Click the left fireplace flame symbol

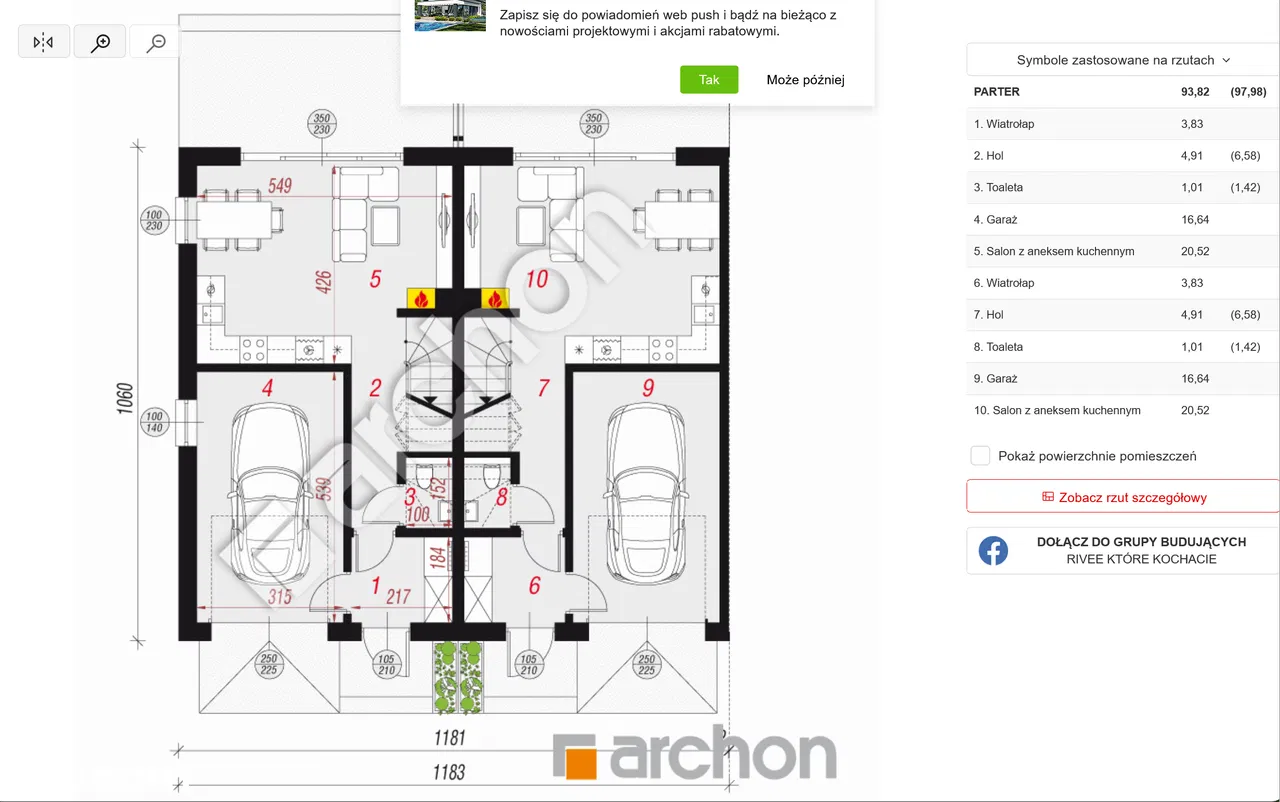click(x=420, y=298)
